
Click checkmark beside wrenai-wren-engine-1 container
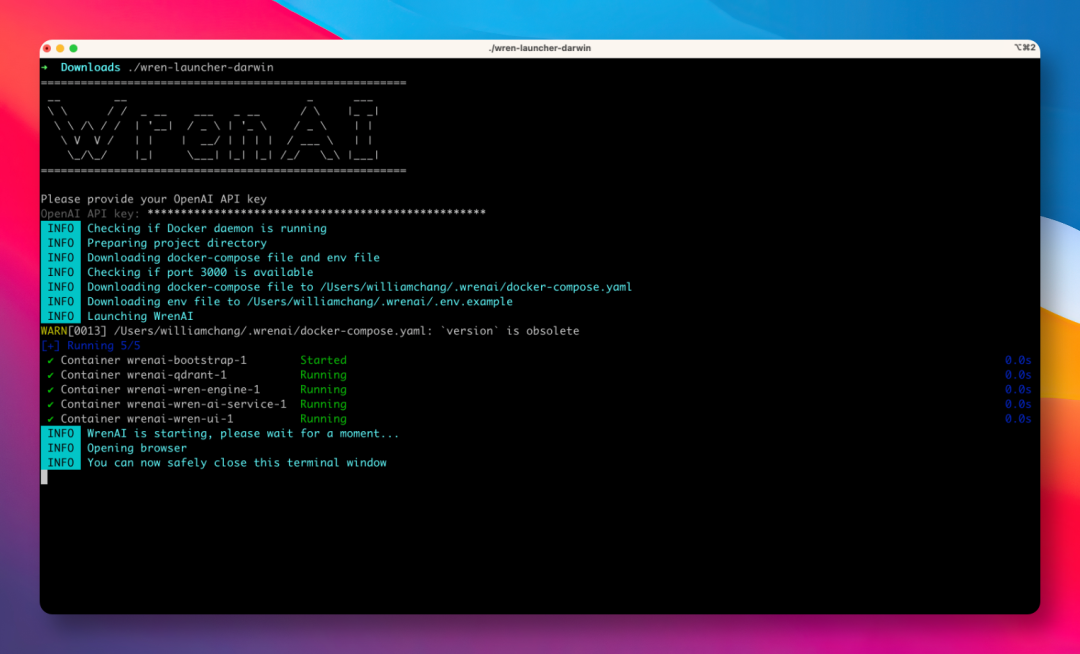(50, 390)
